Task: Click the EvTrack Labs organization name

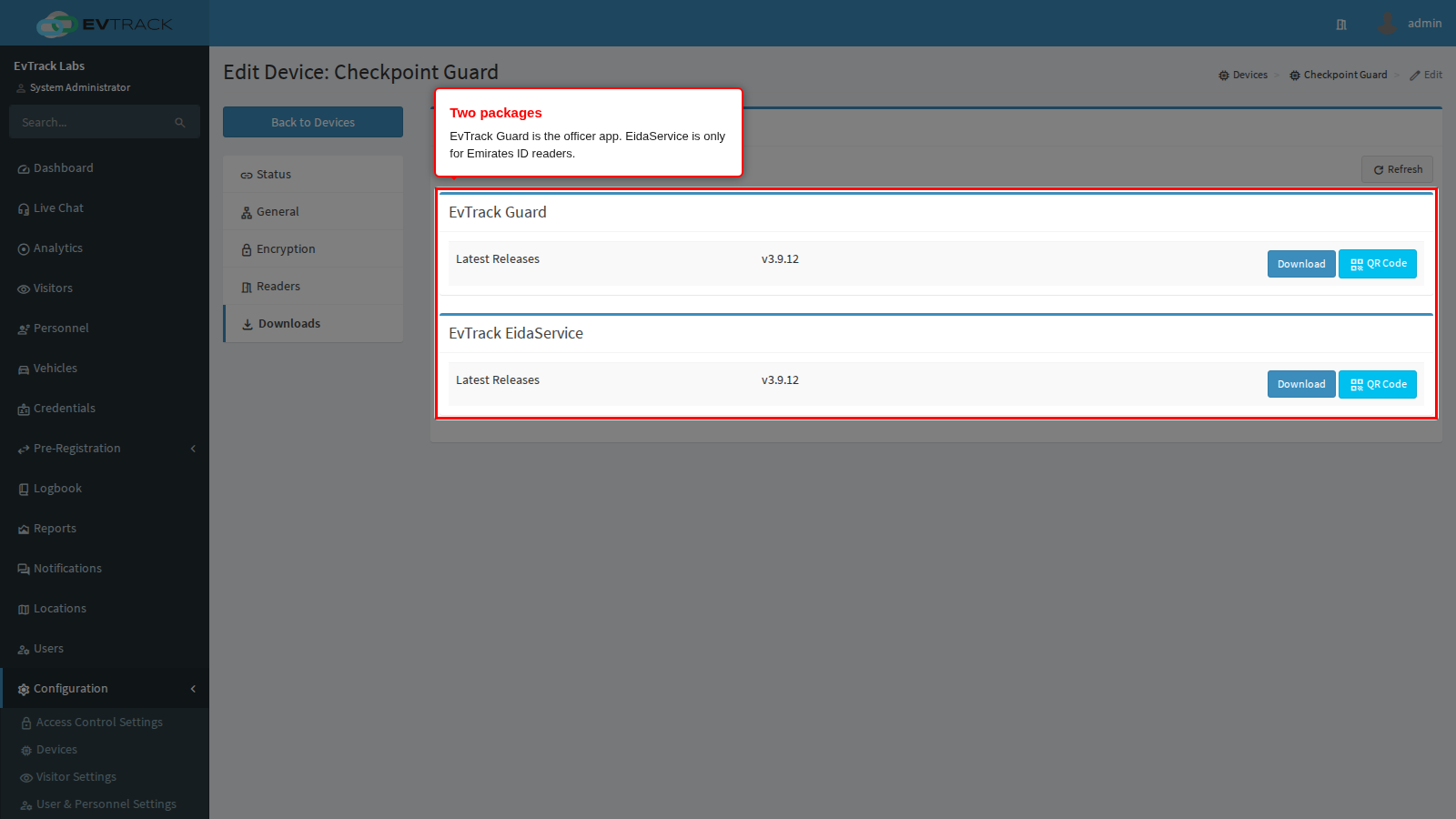Action: (49, 66)
